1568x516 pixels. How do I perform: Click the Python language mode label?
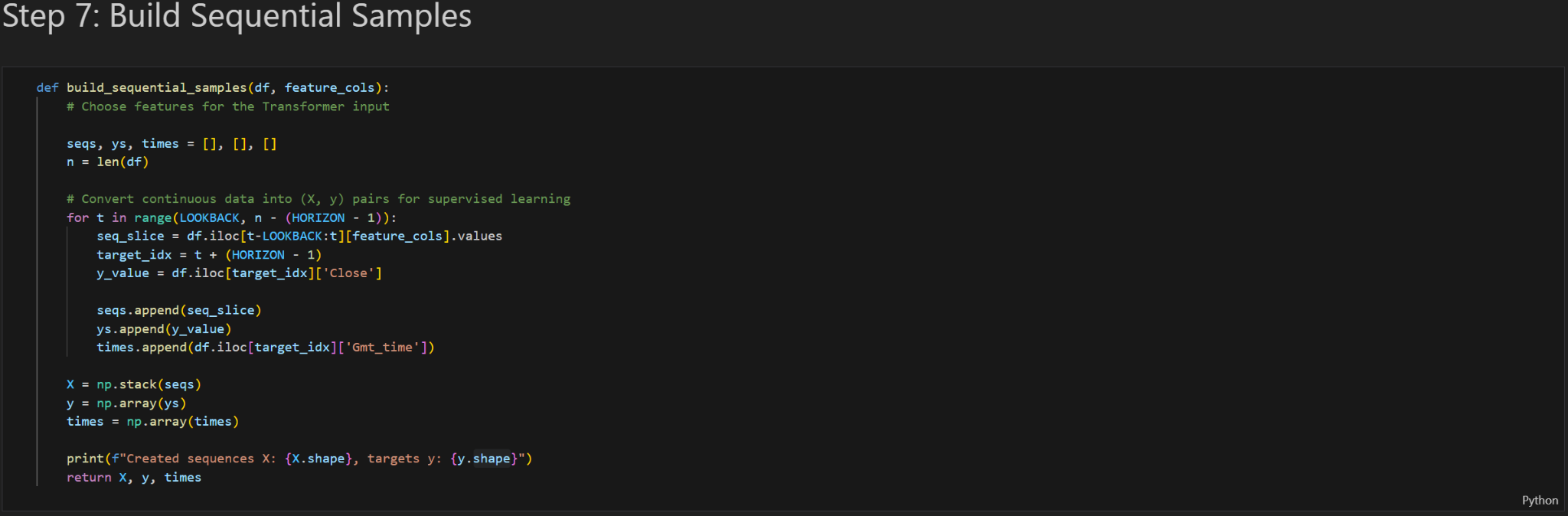pyautogui.click(x=1539, y=501)
